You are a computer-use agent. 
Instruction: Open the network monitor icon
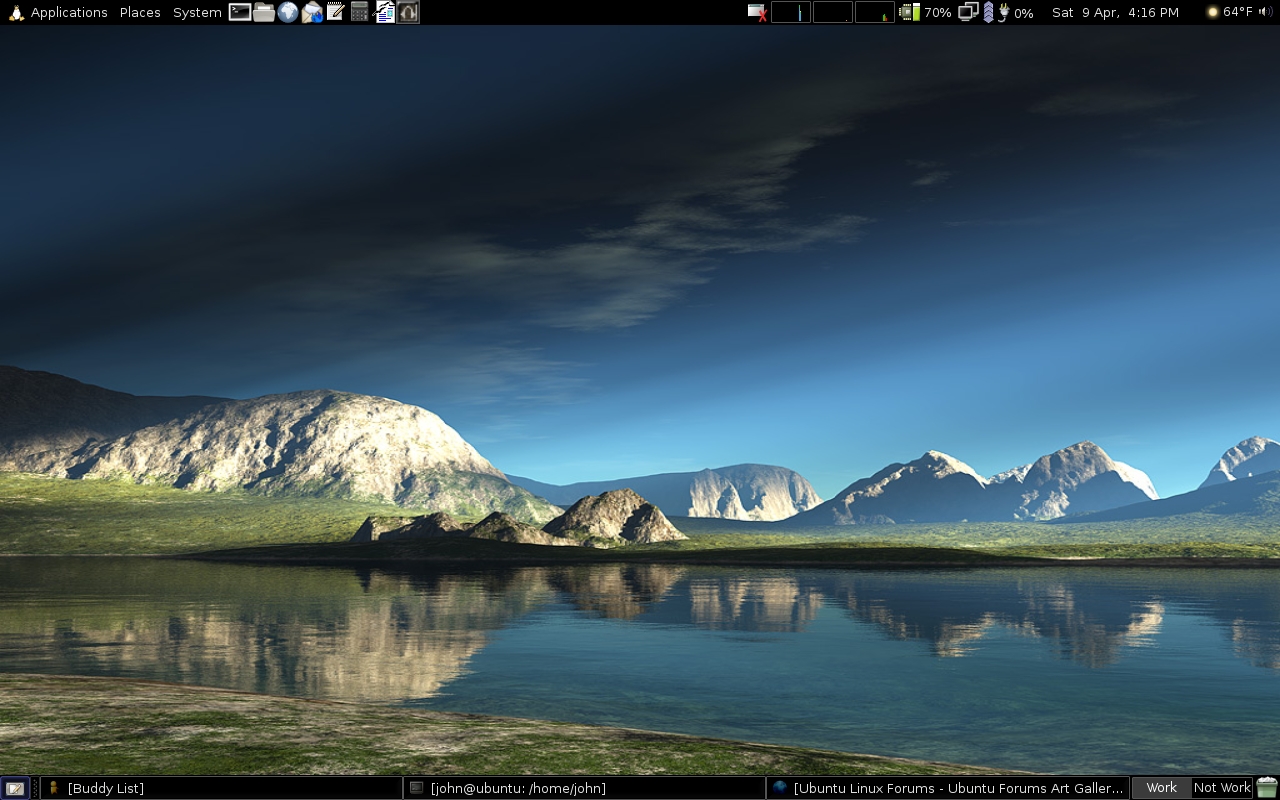coord(968,12)
